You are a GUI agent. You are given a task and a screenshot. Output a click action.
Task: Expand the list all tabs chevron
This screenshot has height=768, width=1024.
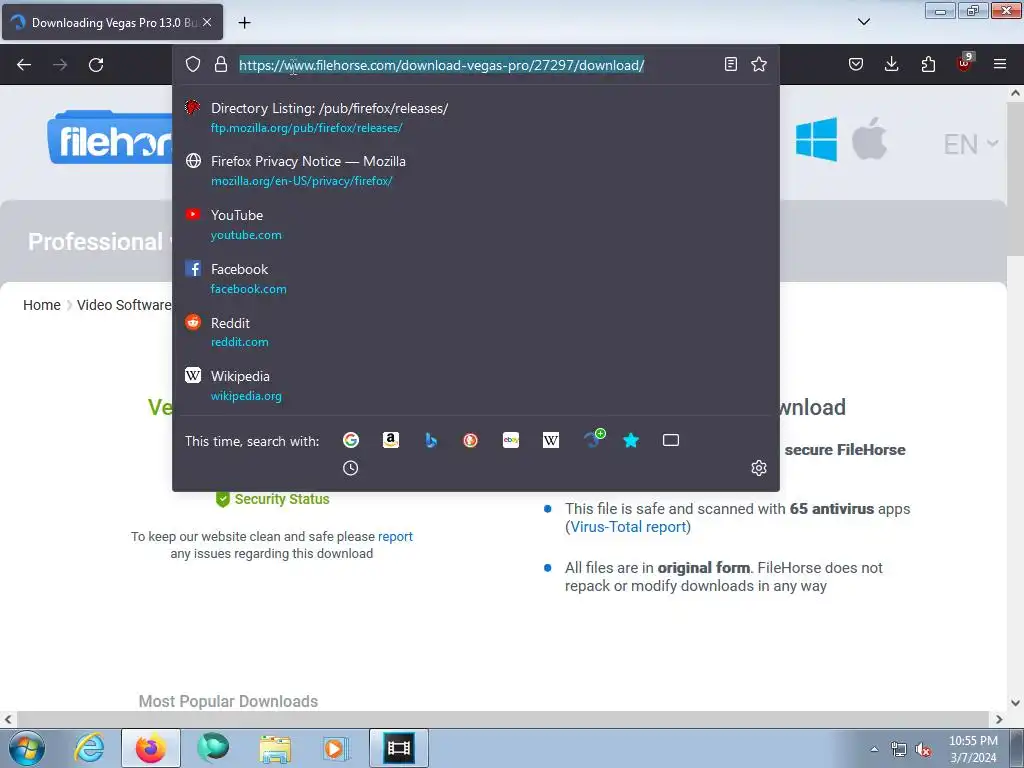863,22
